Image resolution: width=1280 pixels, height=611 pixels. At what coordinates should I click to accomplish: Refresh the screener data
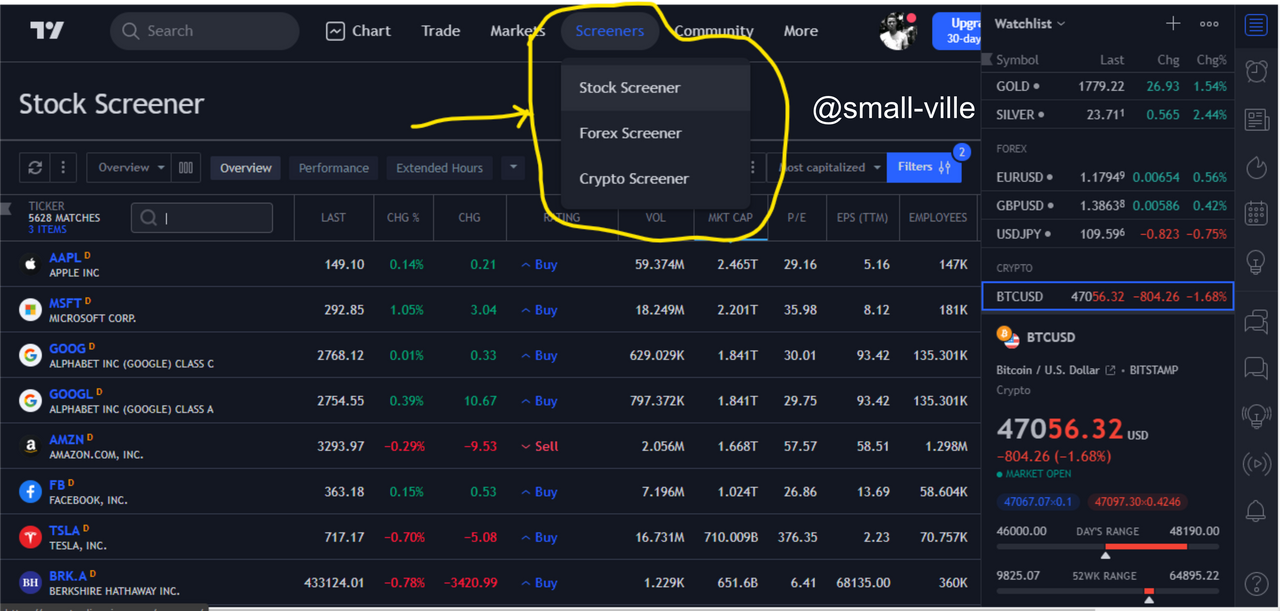[x=35, y=168]
